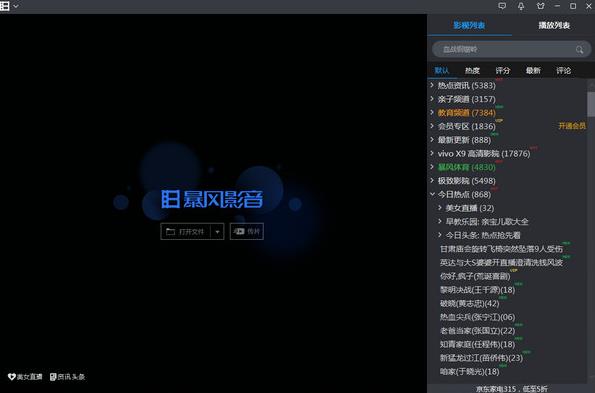Screen dimensions: 595x393
Task: Maximize the player window
Action: click(x=573, y=6)
